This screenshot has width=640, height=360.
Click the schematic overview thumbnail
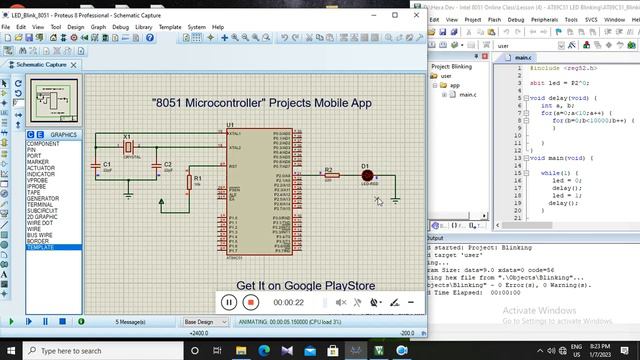coord(54,100)
